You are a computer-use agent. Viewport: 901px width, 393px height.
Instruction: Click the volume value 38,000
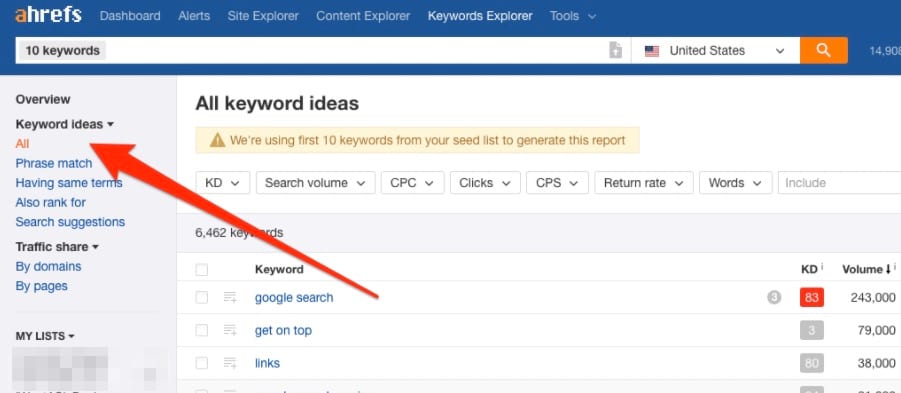click(876, 363)
